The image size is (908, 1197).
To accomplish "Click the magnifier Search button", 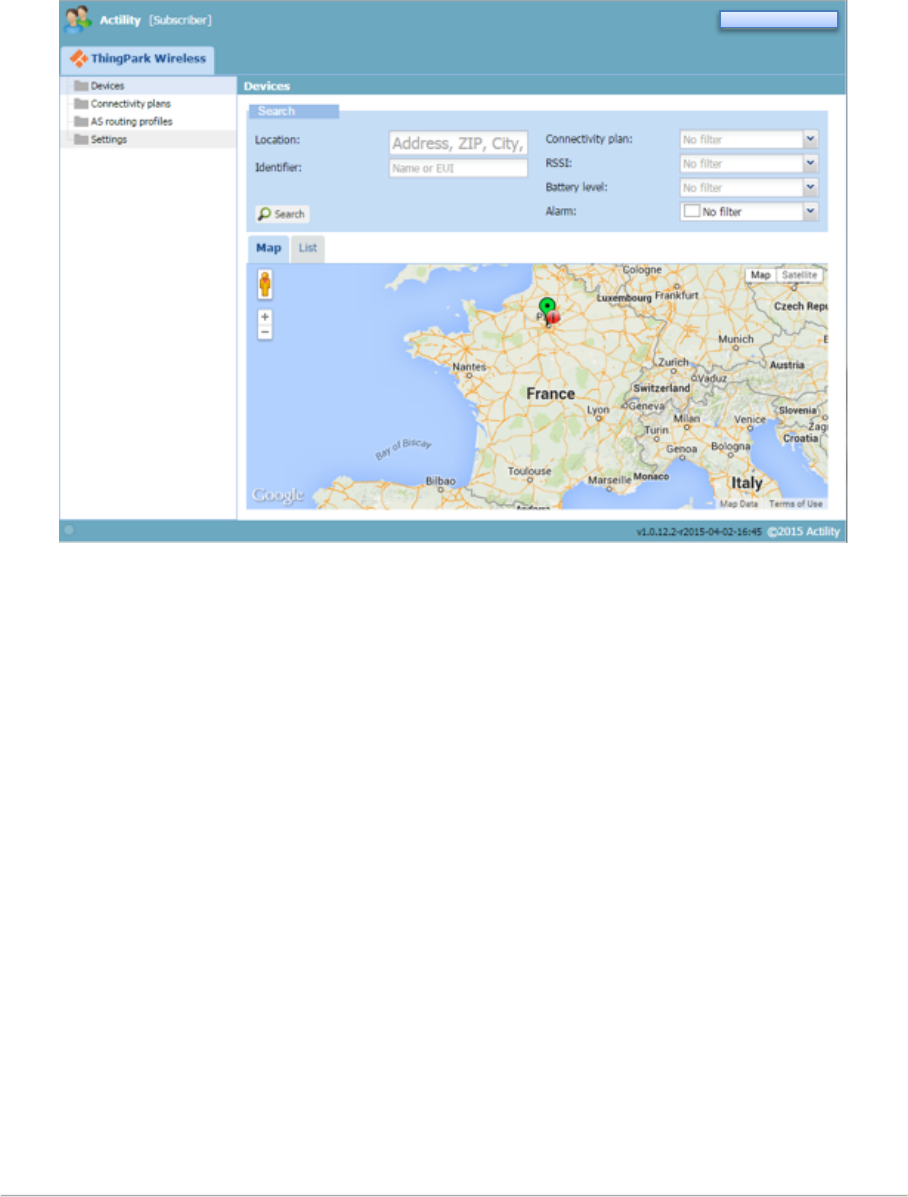I will click(282, 214).
